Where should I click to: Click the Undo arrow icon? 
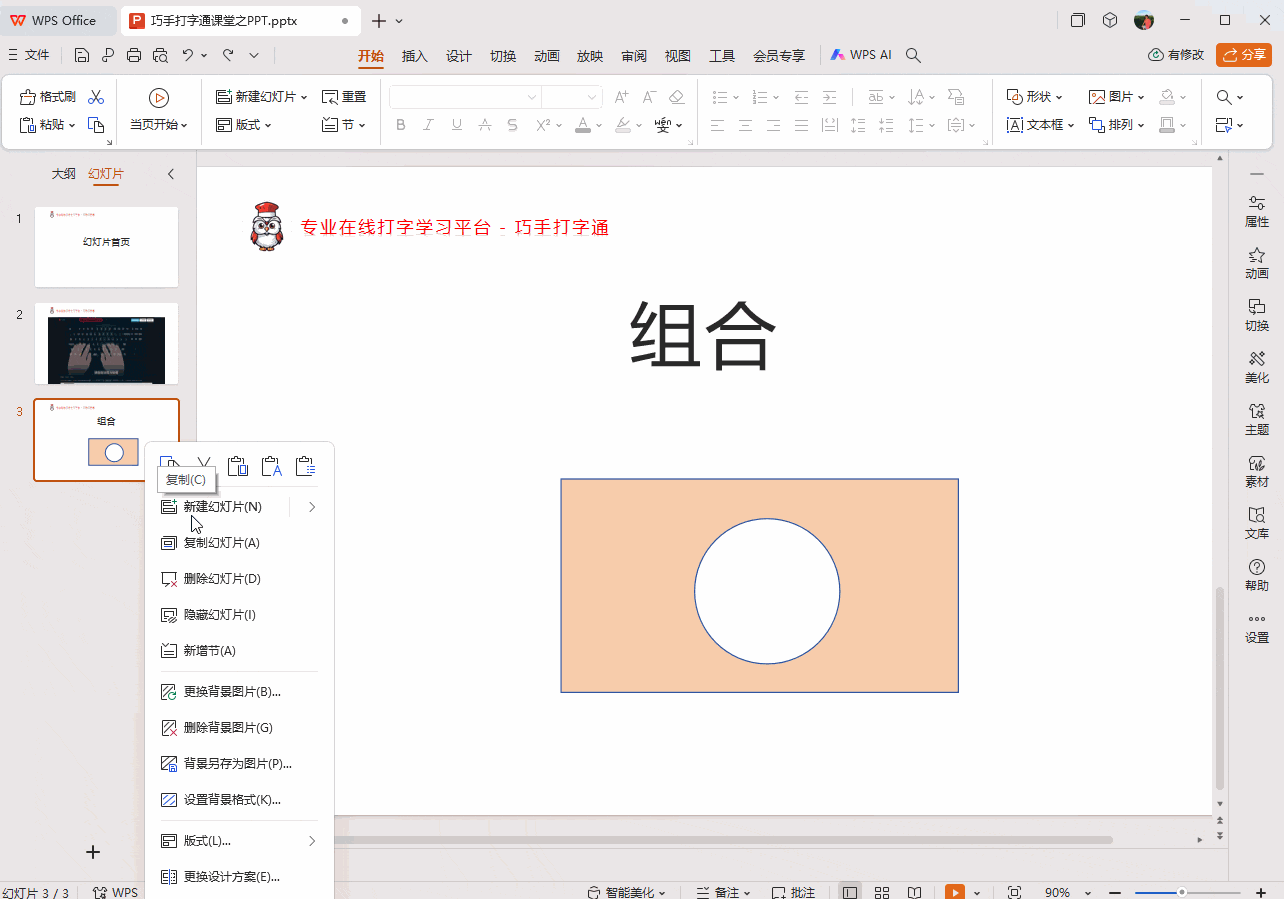(x=187, y=56)
